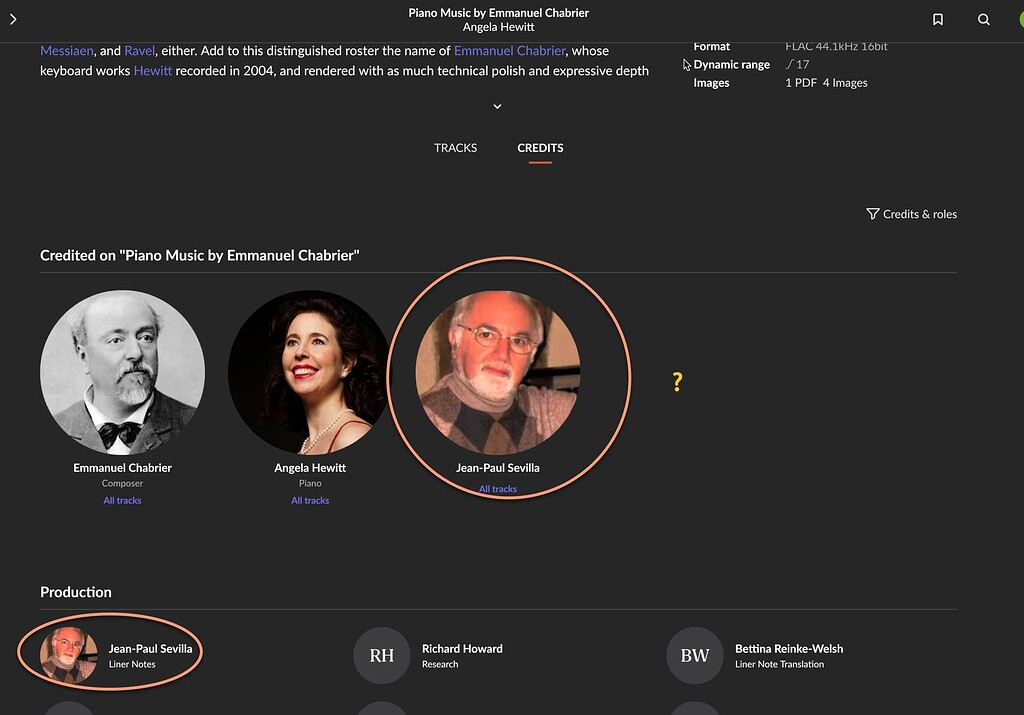Collapse the album review with the down chevron

497,106
